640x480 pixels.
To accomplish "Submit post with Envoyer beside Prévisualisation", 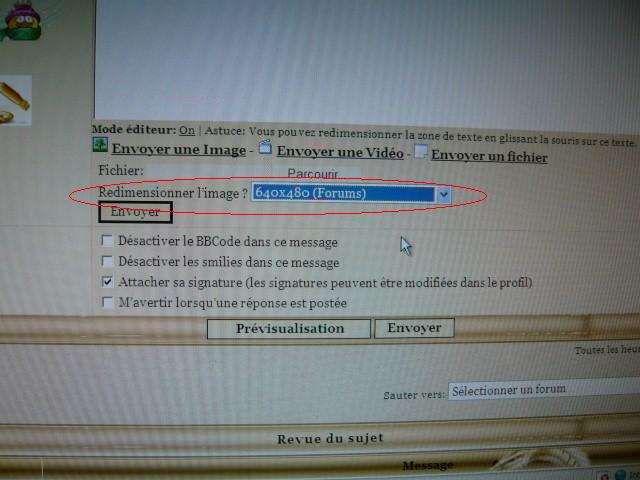I will click(414, 328).
